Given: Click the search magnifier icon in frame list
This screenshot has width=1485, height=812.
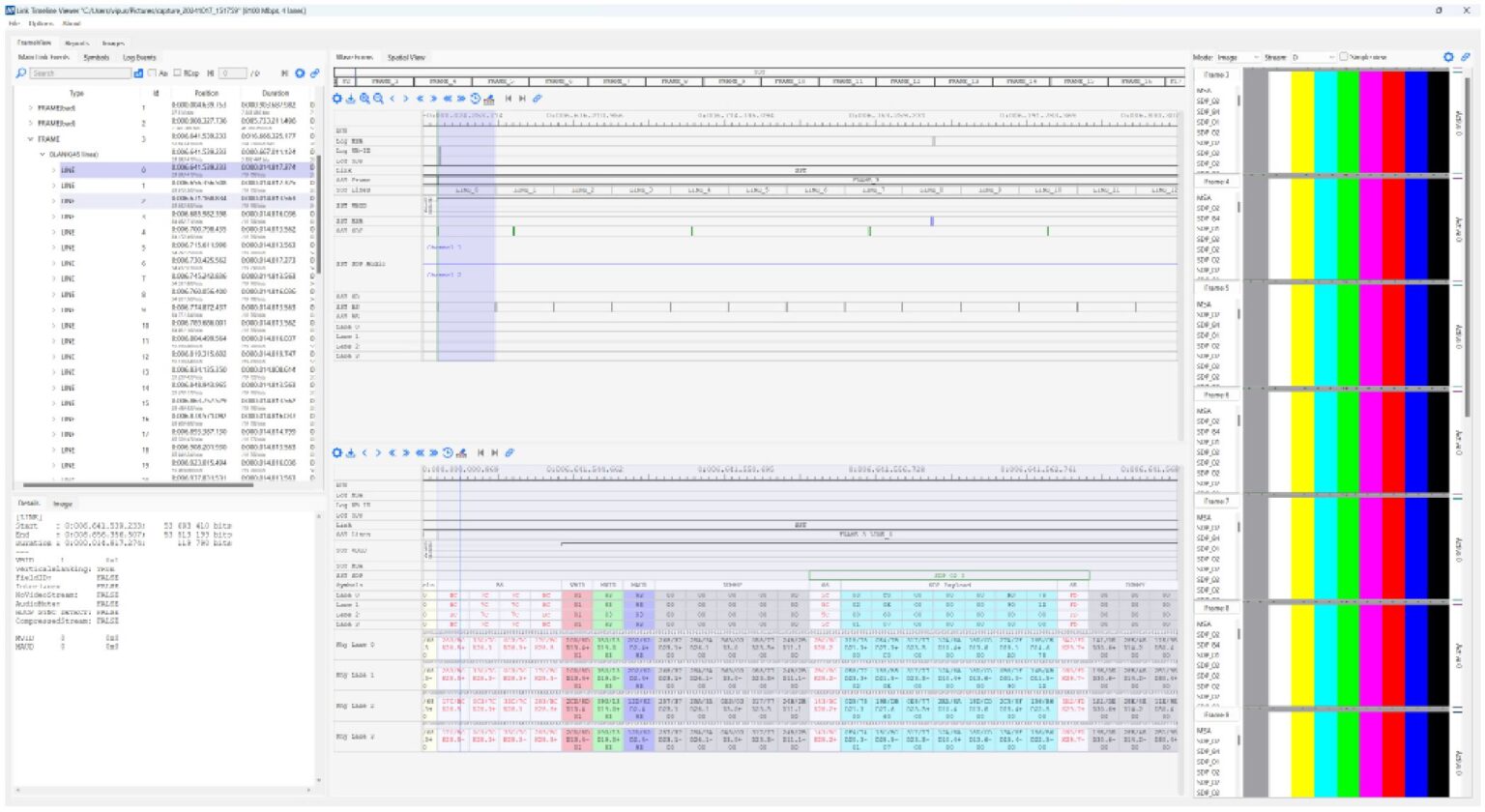Looking at the screenshot, I should 21,73.
